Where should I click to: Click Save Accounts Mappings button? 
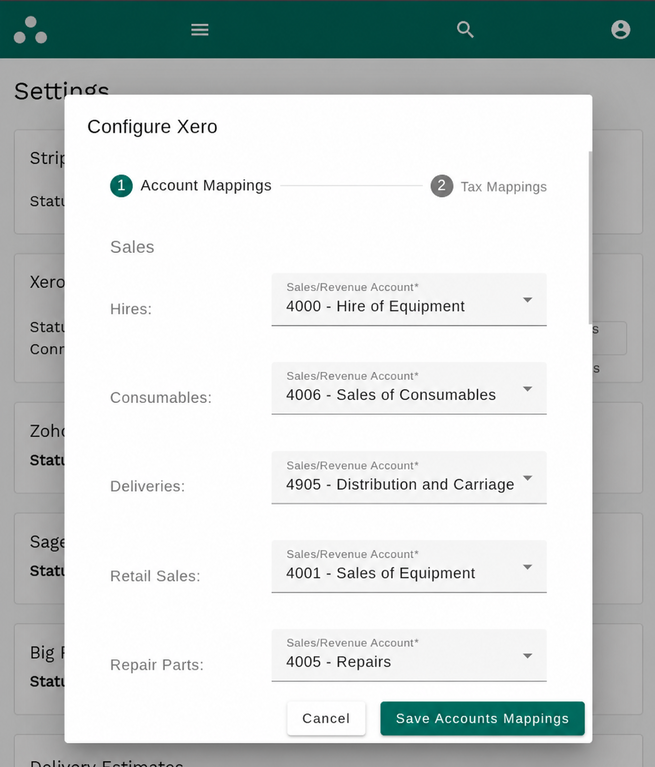[482, 718]
